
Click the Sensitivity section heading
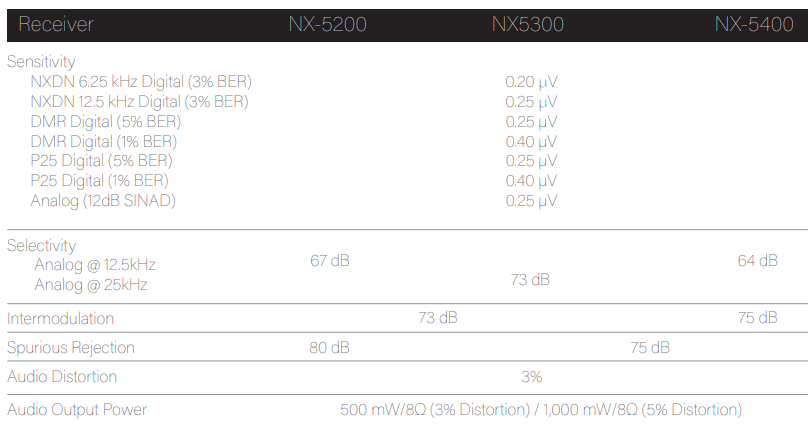point(41,61)
